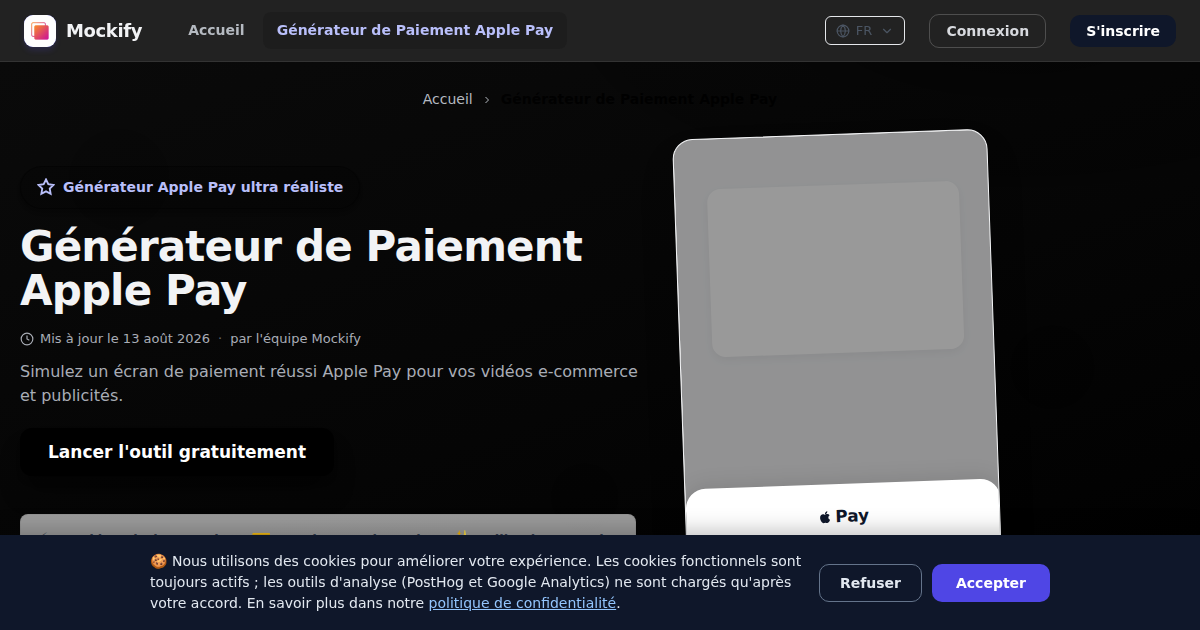Click the globe icon in language selector
This screenshot has height=630, width=1200.
[843, 31]
